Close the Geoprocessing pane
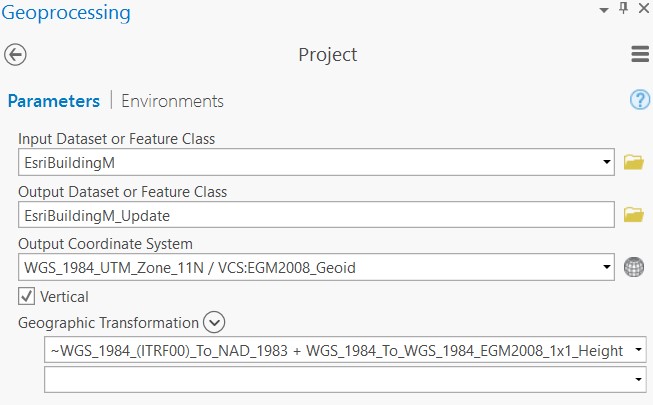The width and height of the screenshot is (653, 405). coord(642,9)
